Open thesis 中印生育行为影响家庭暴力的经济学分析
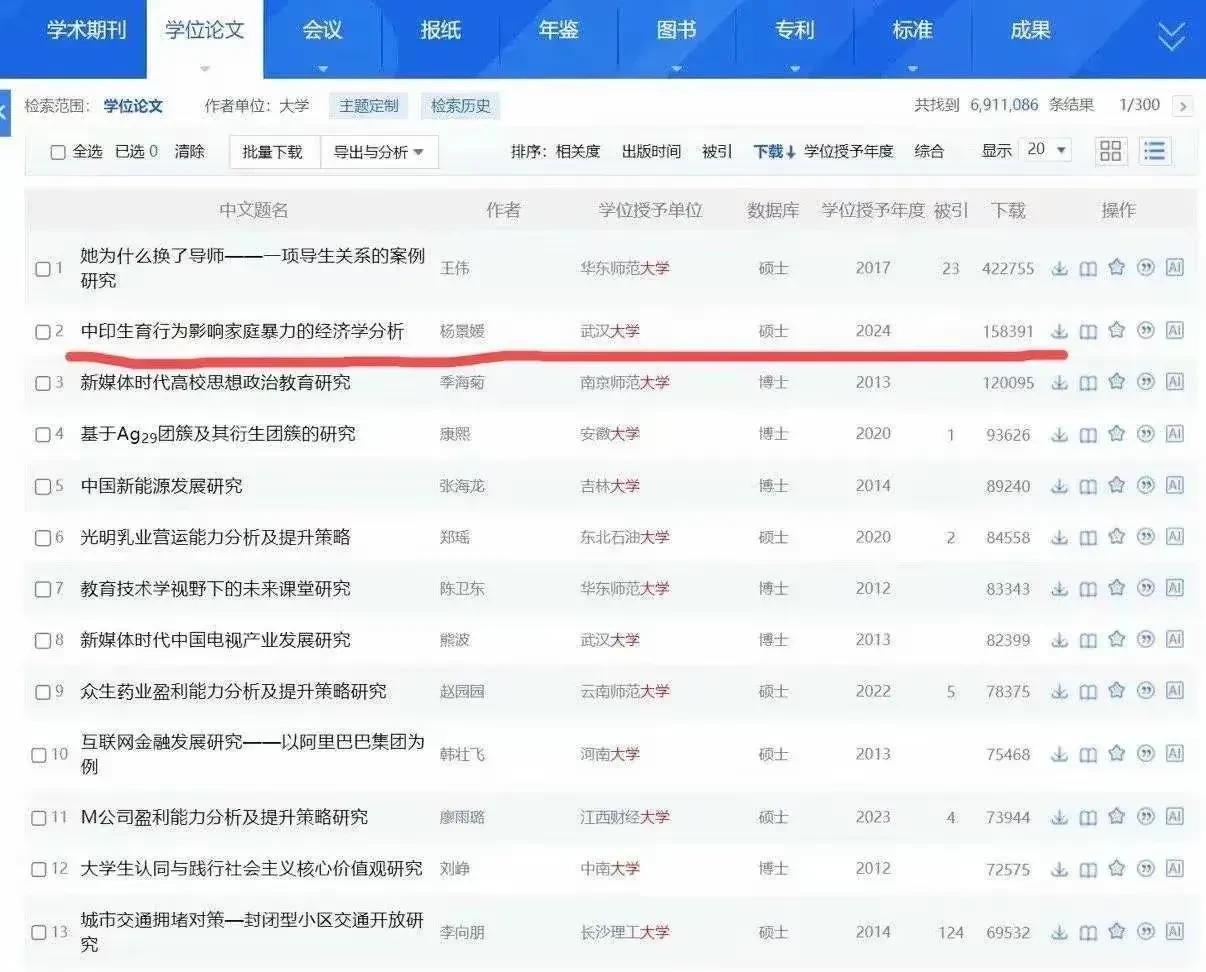1206x972 pixels. click(x=242, y=331)
